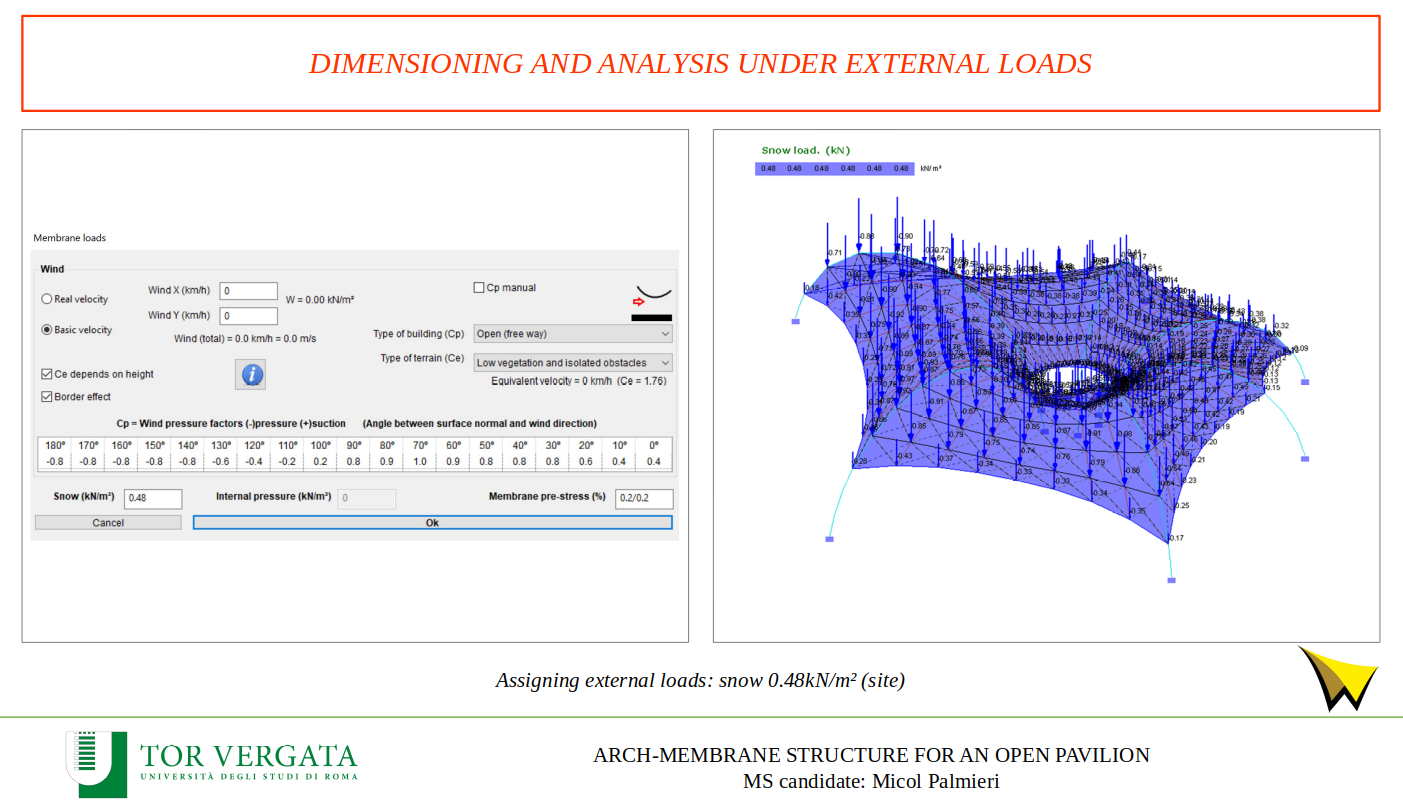Click the snow load legend color bar
This screenshot has width=1403, height=810.
point(834,169)
